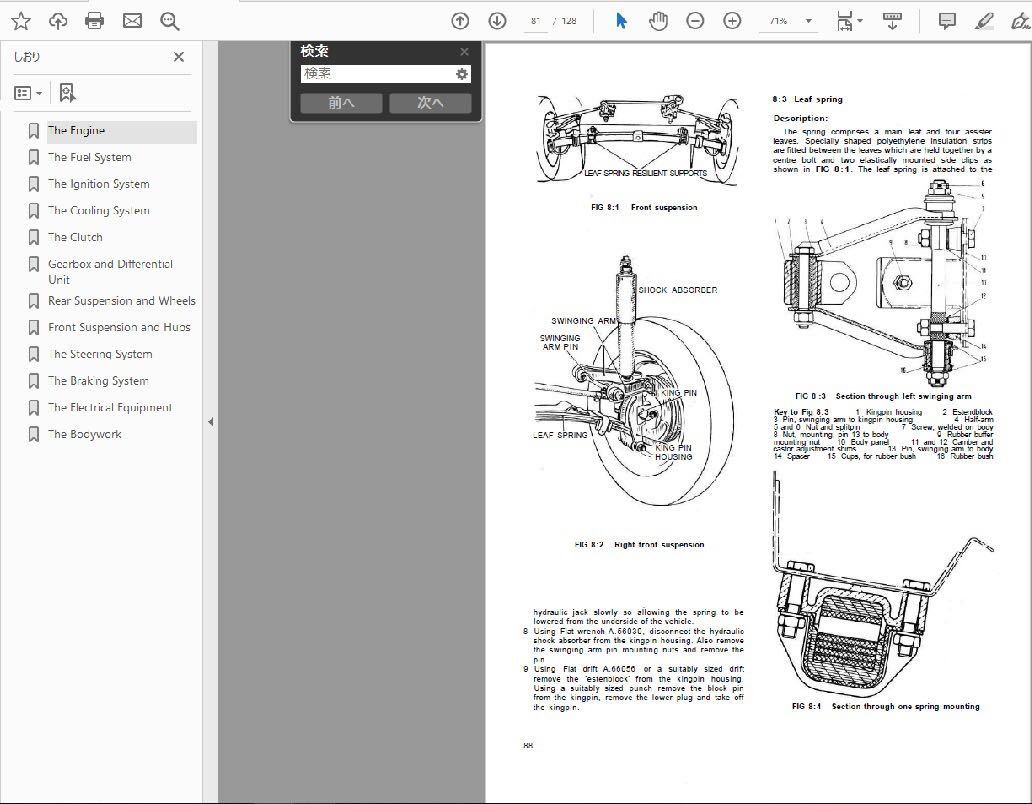
Task: Open The Electrical Equipment bookmark
Action: click(110, 407)
